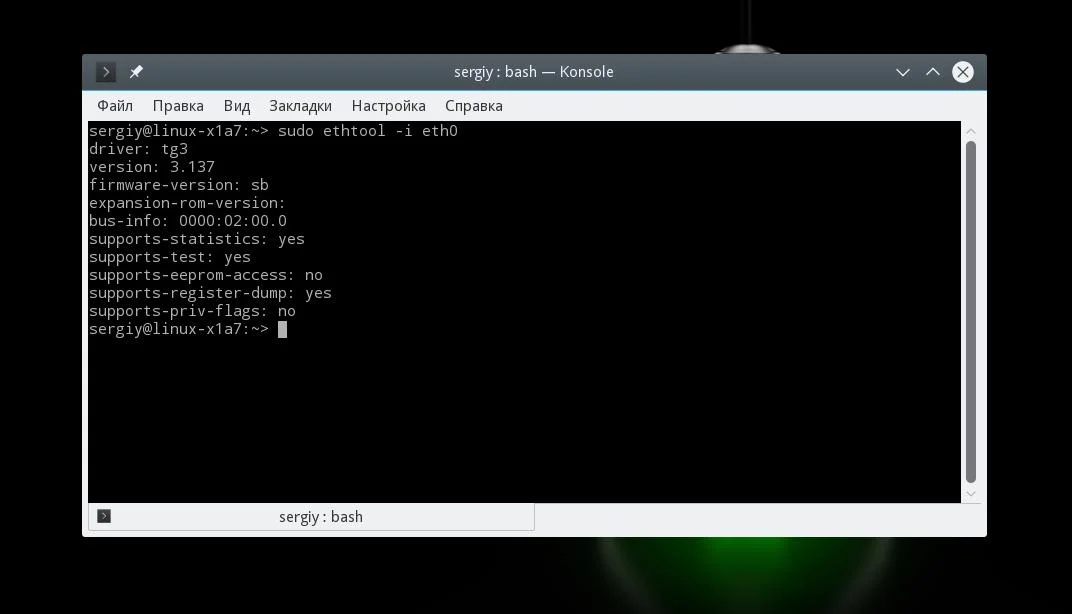Toggle the pin window on all desktops icon
The height and width of the screenshot is (614, 1072).
pos(136,72)
